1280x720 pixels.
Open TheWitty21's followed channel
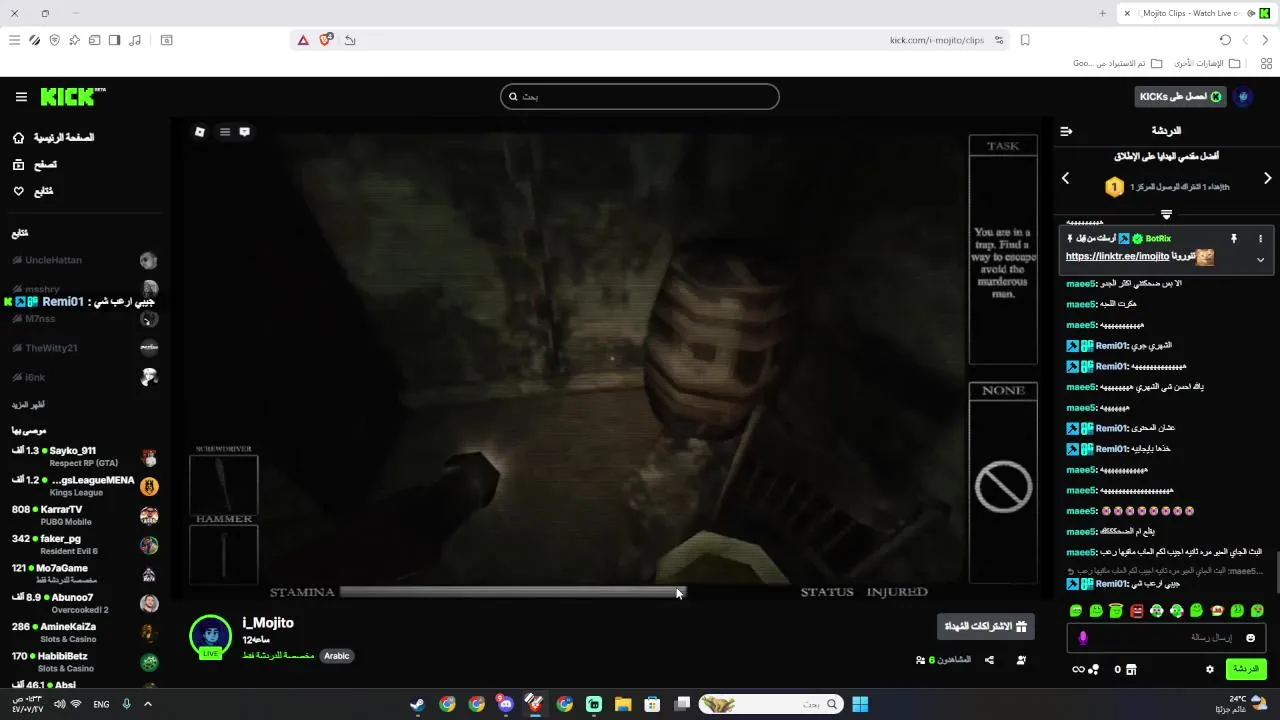pos(84,348)
